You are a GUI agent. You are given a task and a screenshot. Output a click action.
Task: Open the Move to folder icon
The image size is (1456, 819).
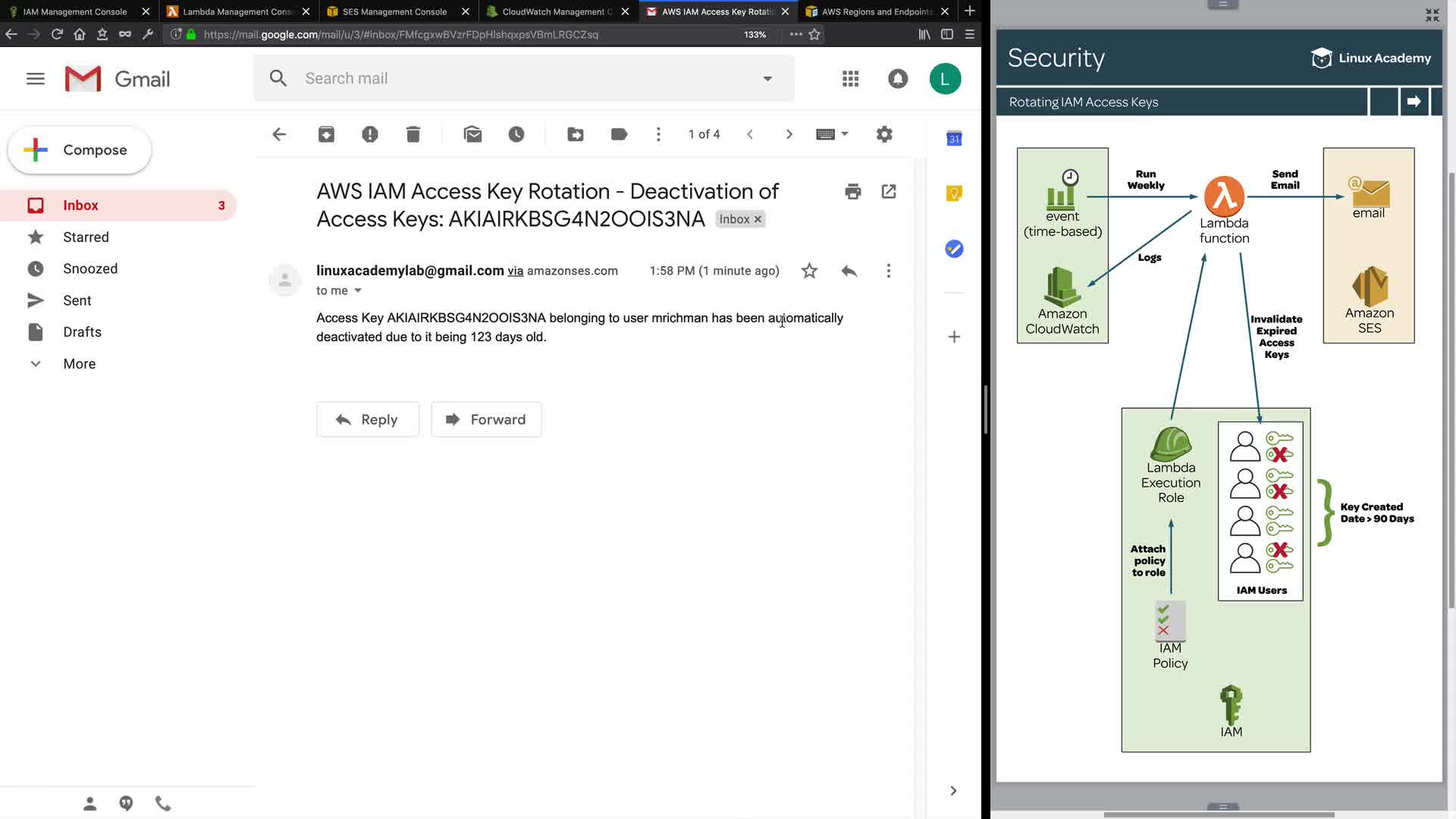[x=576, y=134]
